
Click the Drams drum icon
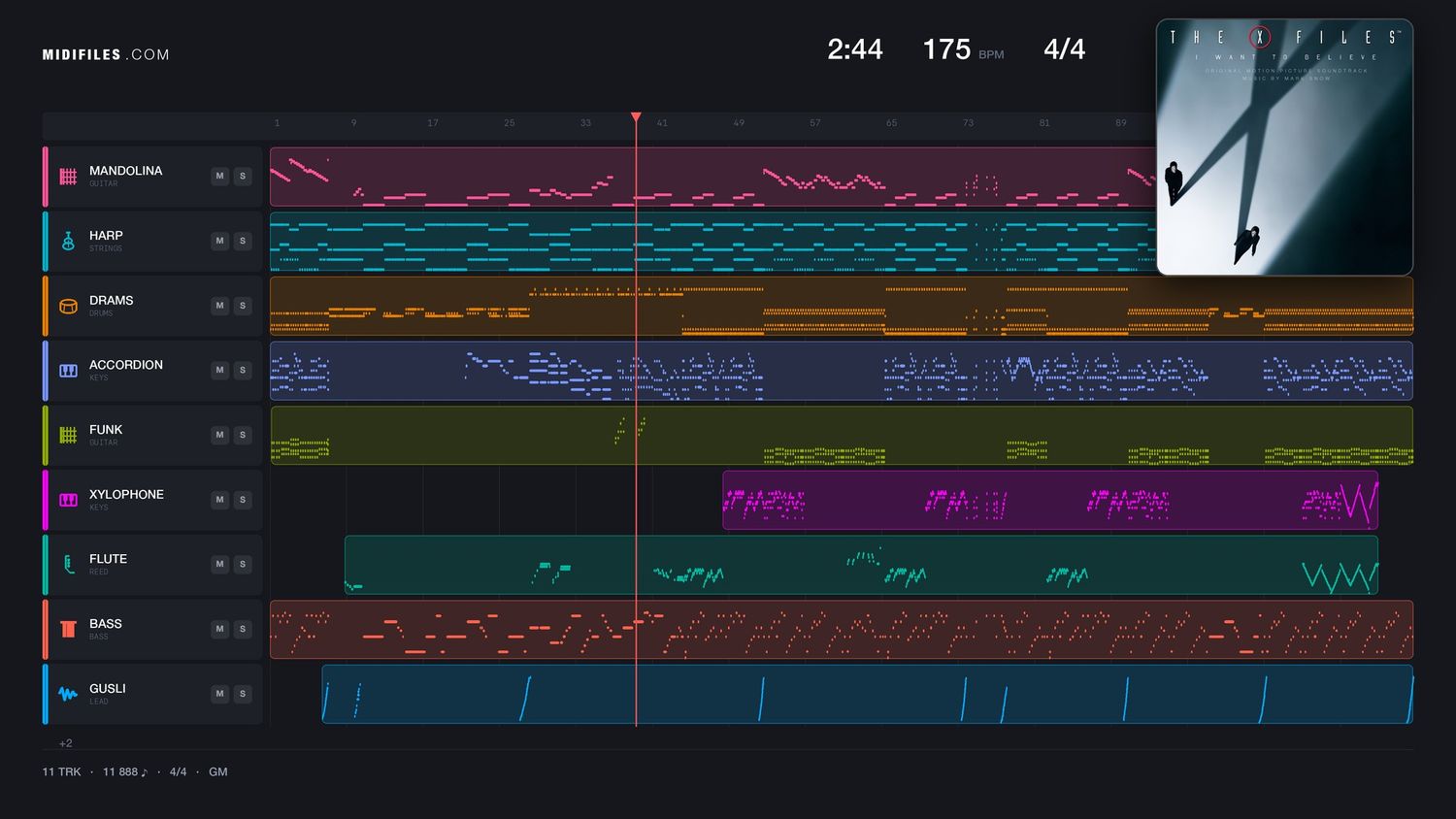(x=68, y=306)
